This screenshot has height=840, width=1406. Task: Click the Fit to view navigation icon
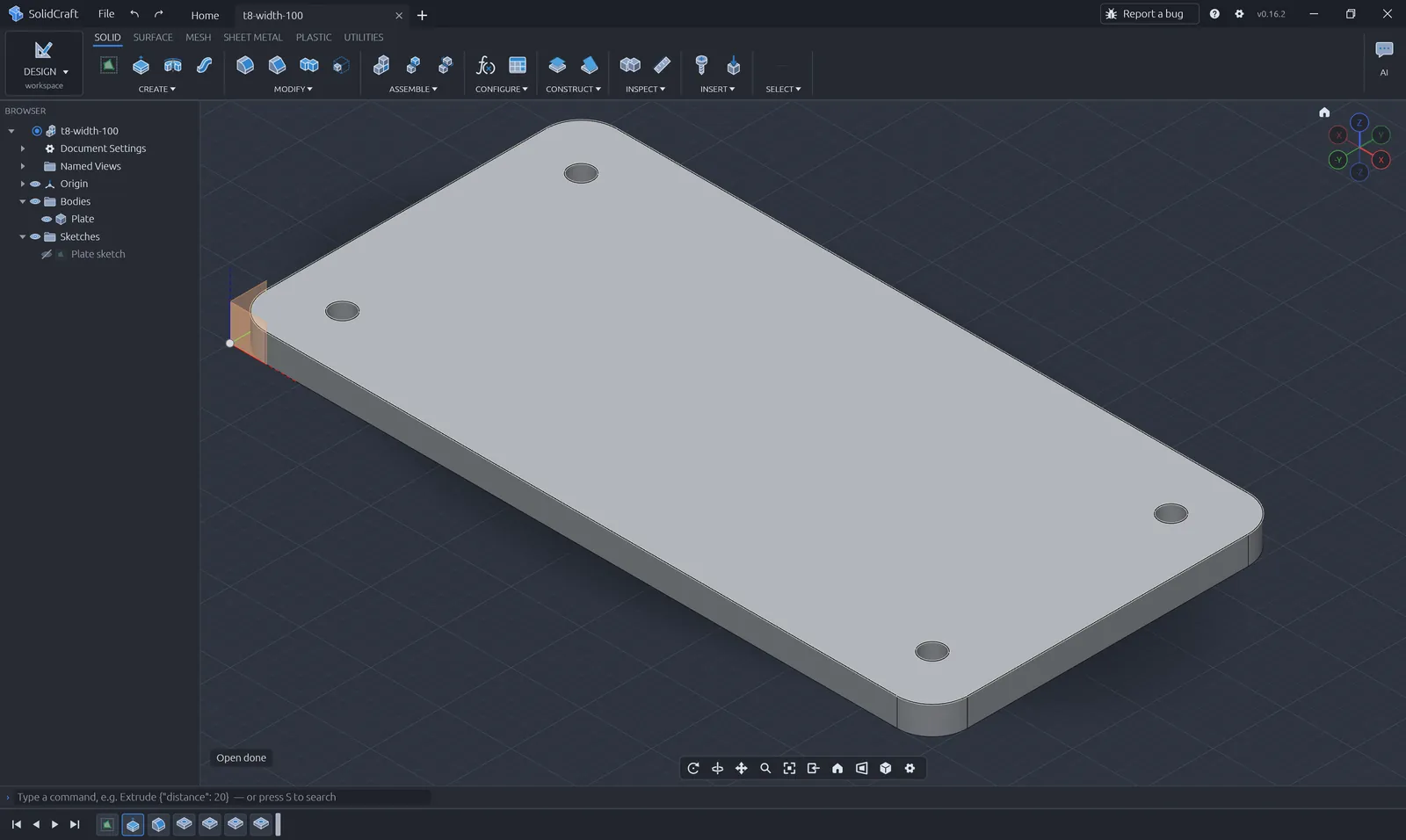point(789,768)
